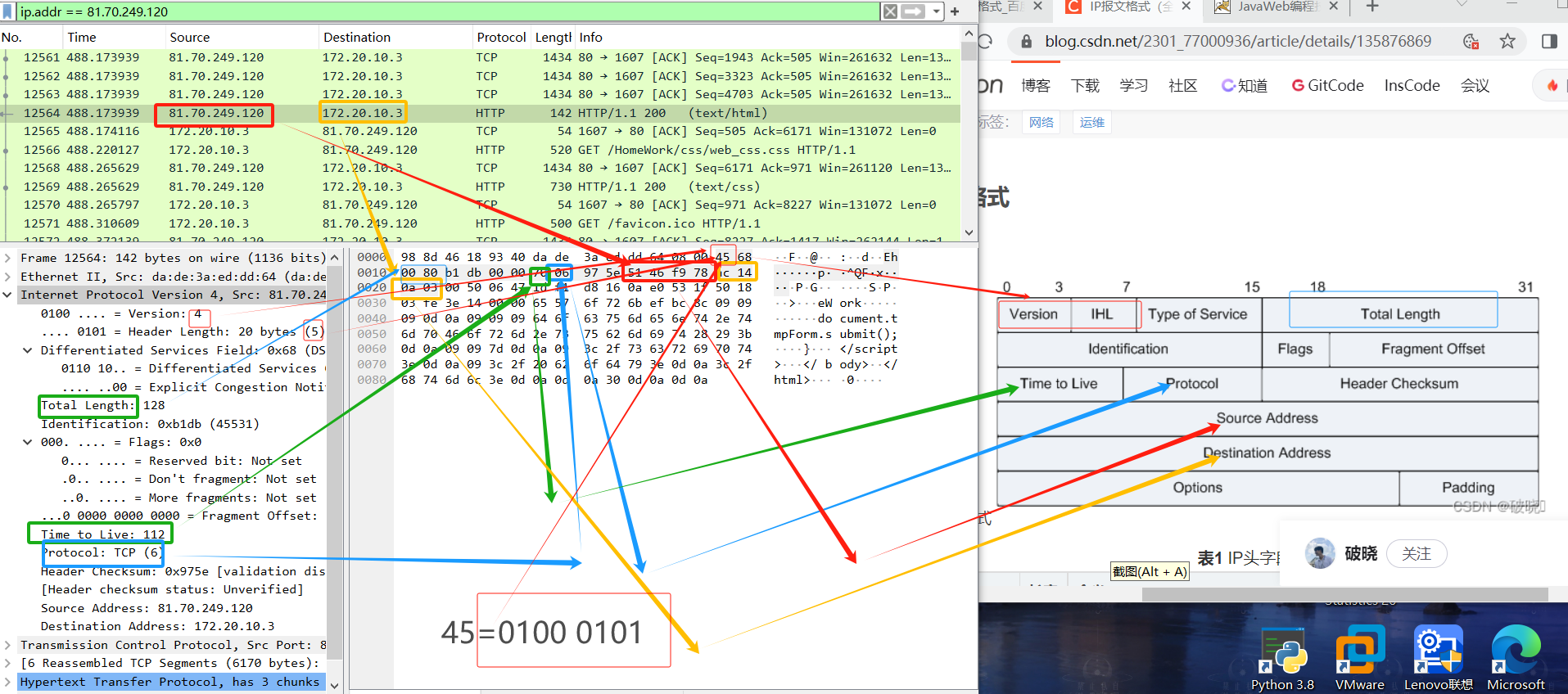Screen dimensions: 1568x694
Task: Click the site security lock icon
Action: (x=1026, y=41)
